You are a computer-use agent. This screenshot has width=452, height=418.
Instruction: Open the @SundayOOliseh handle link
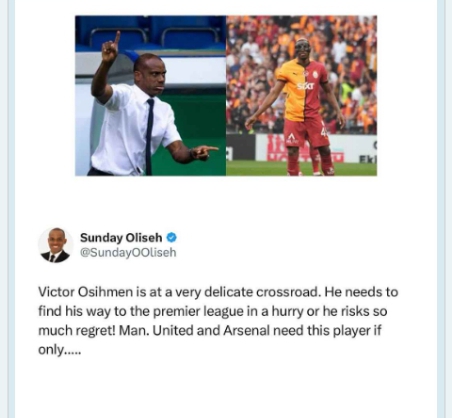pyautogui.click(x=128, y=252)
